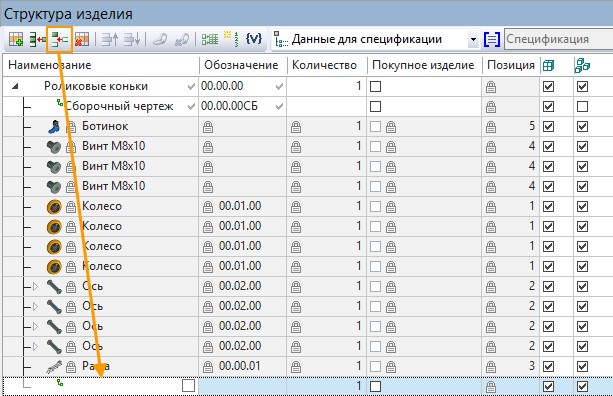Click the delete record icon with red X
The width and height of the screenshot is (613, 396).
(x=82, y=39)
